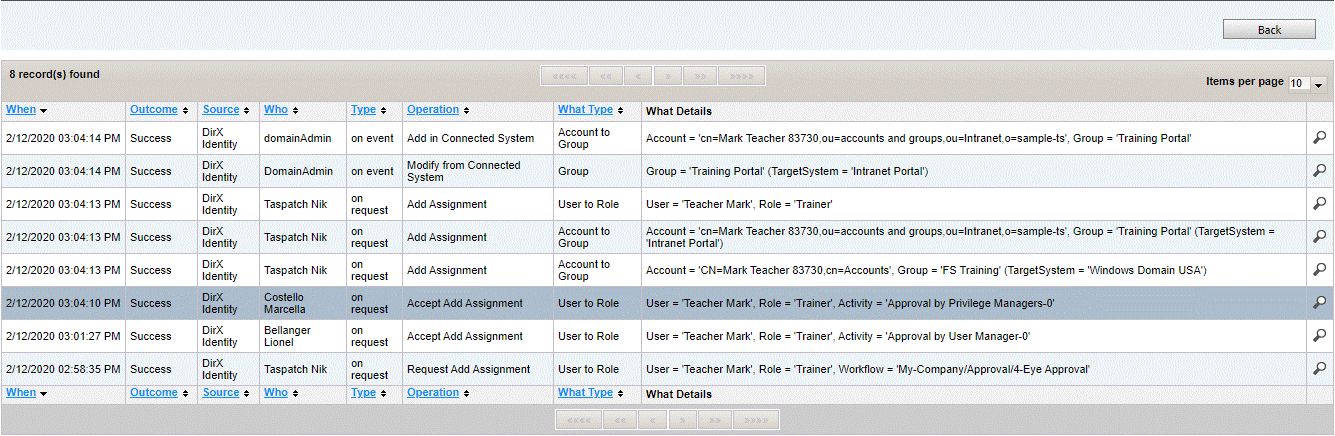Click the Back button
The width and height of the screenshot is (1335, 436).
pos(1269,30)
